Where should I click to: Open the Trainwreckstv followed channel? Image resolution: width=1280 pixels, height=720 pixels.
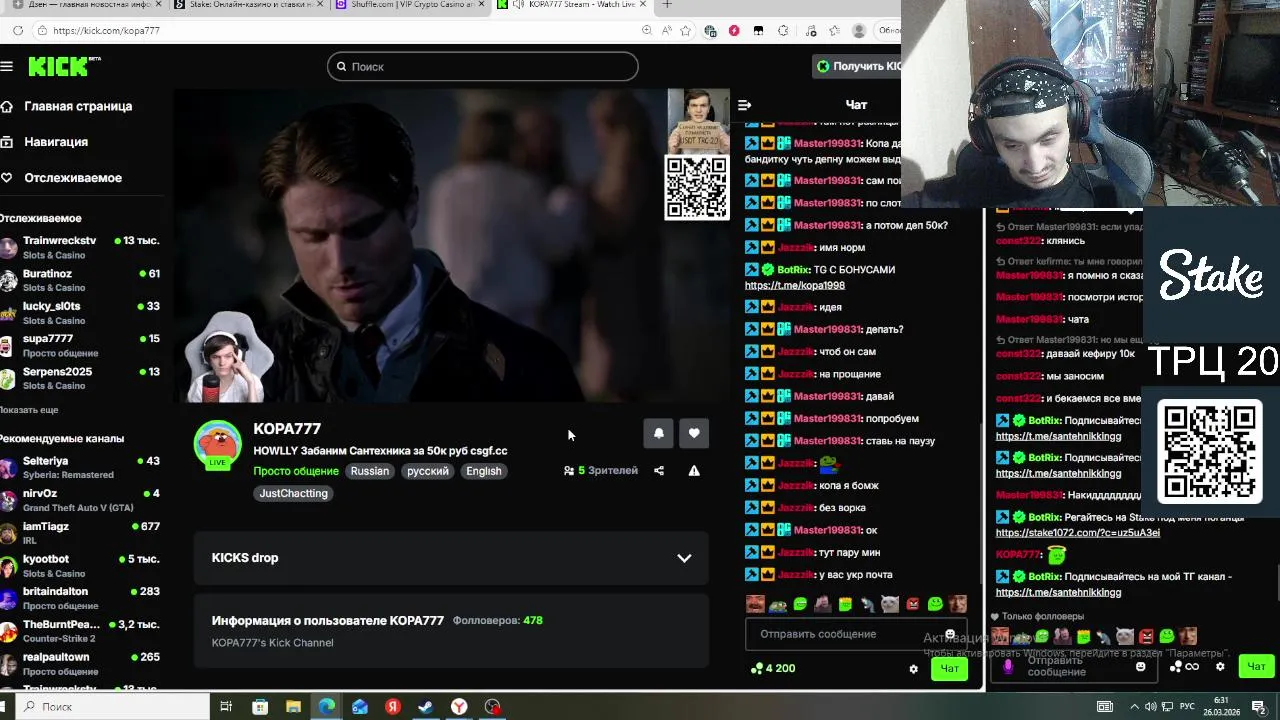point(80,247)
